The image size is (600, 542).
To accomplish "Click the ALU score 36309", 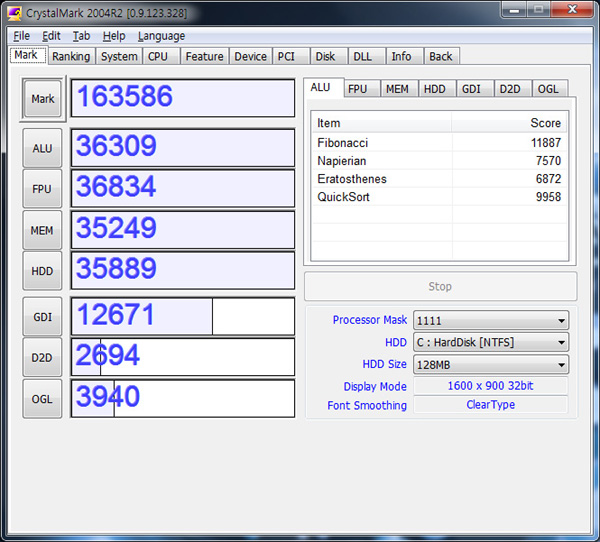I will [x=183, y=148].
